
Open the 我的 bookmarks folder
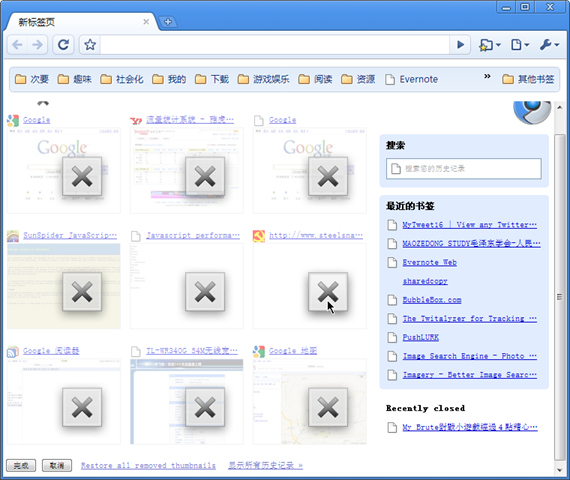tap(169, 79)
